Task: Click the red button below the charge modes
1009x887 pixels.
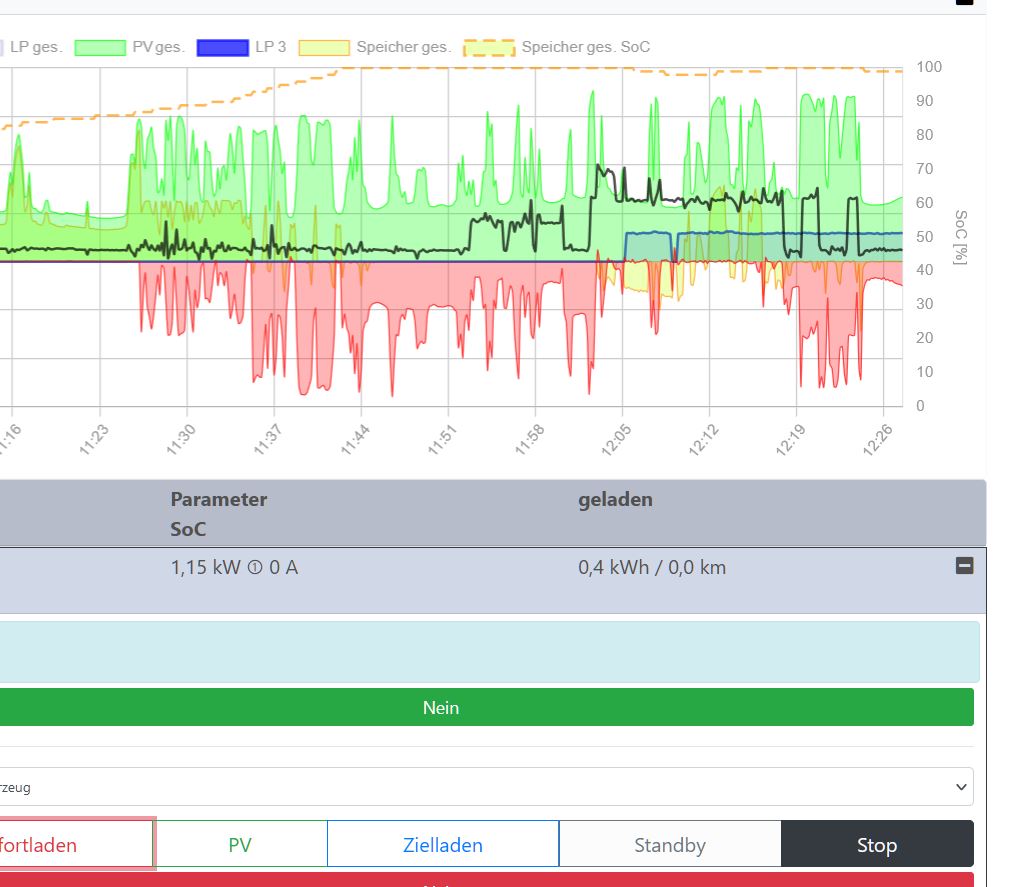Action: (485, 880)
